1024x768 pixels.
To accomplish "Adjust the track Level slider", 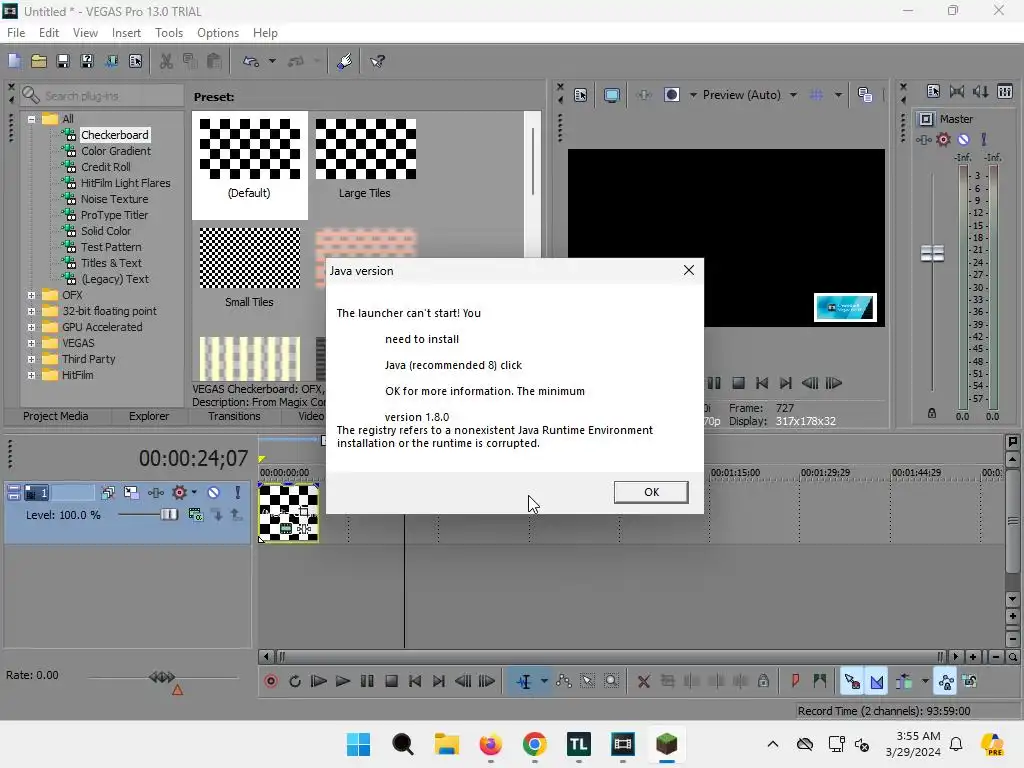I will click(x=168, y=515).
